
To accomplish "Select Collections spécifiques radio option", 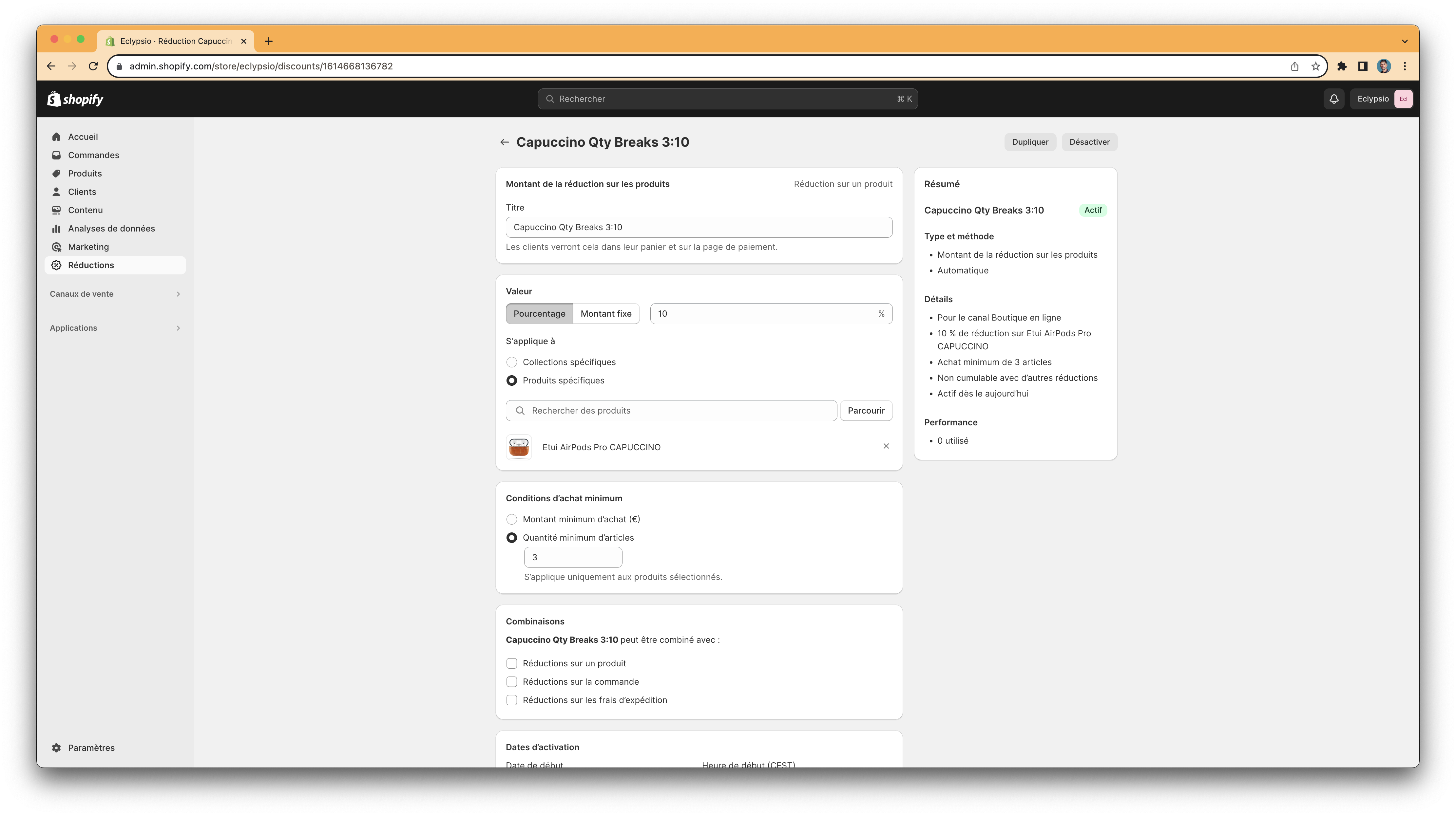I will point(511,362).
